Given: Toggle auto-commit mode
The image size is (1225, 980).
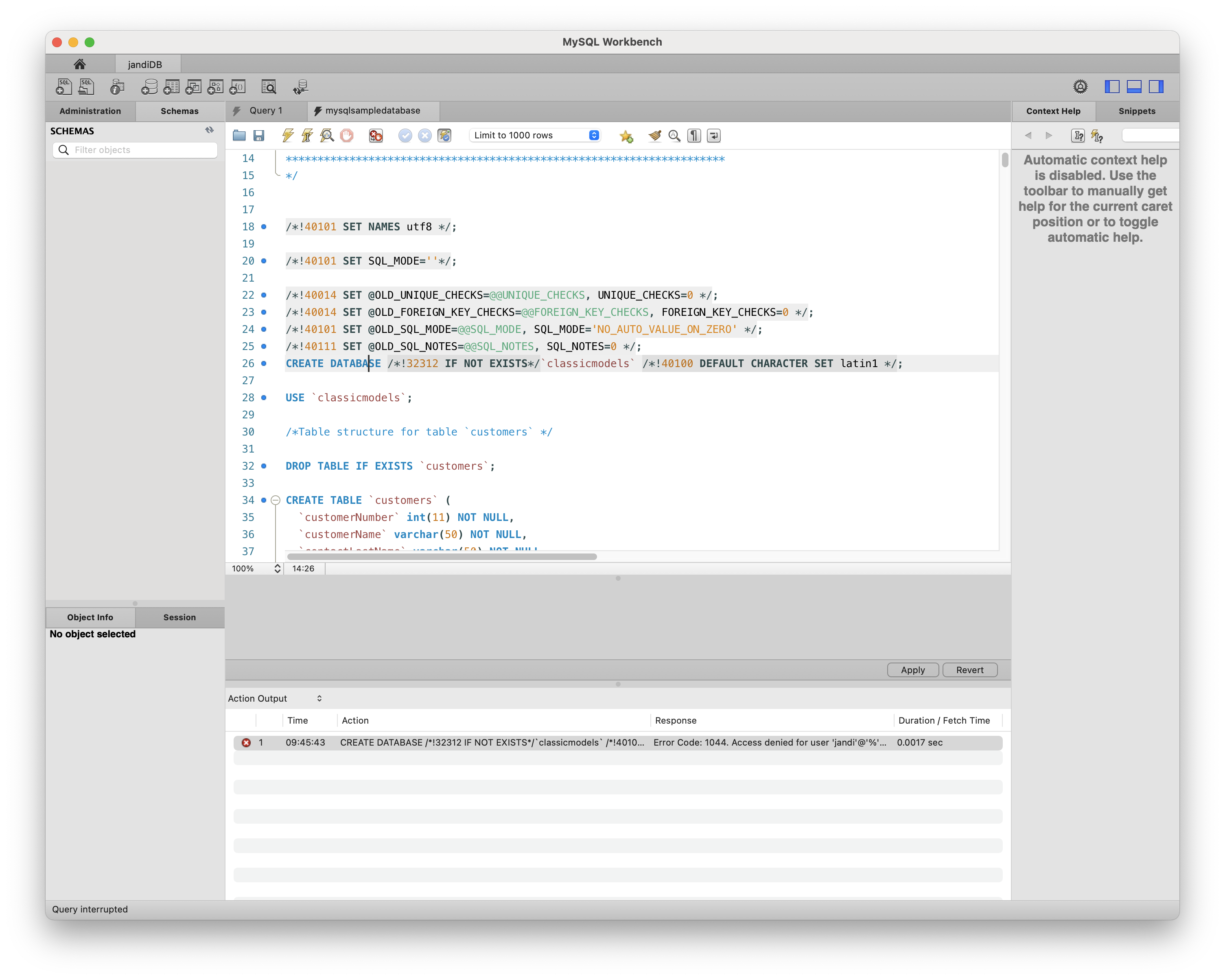Looking at the screenshot, I should pos(444,135).
